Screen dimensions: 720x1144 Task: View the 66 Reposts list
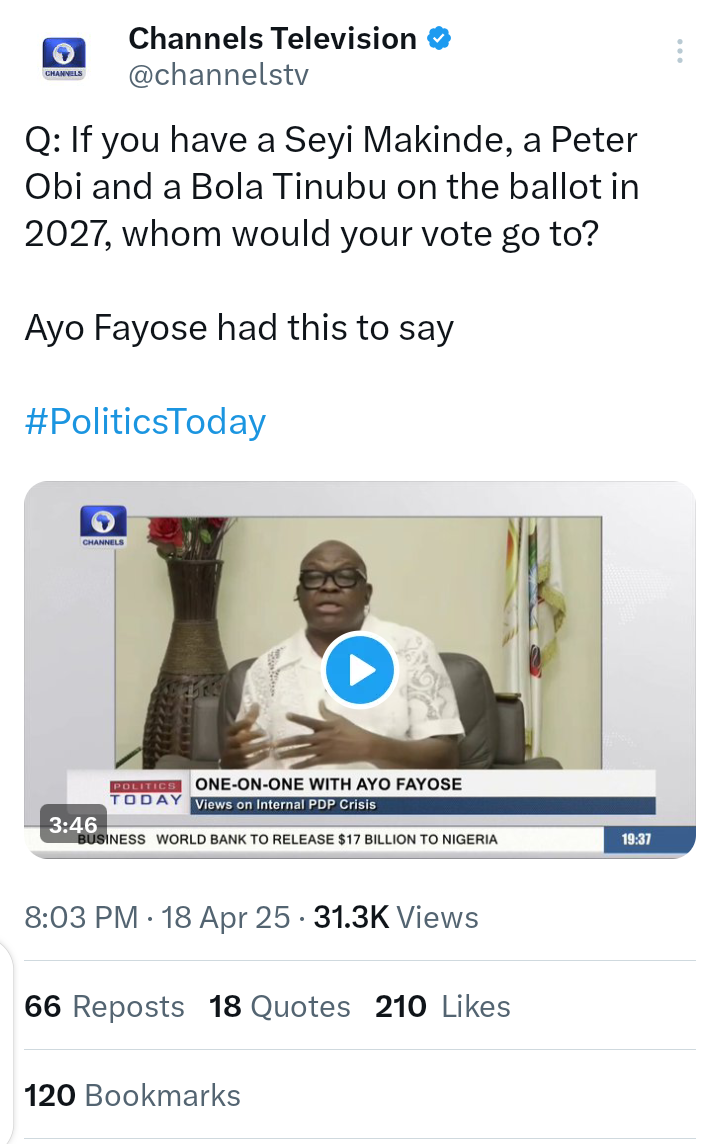[104, 1006]
